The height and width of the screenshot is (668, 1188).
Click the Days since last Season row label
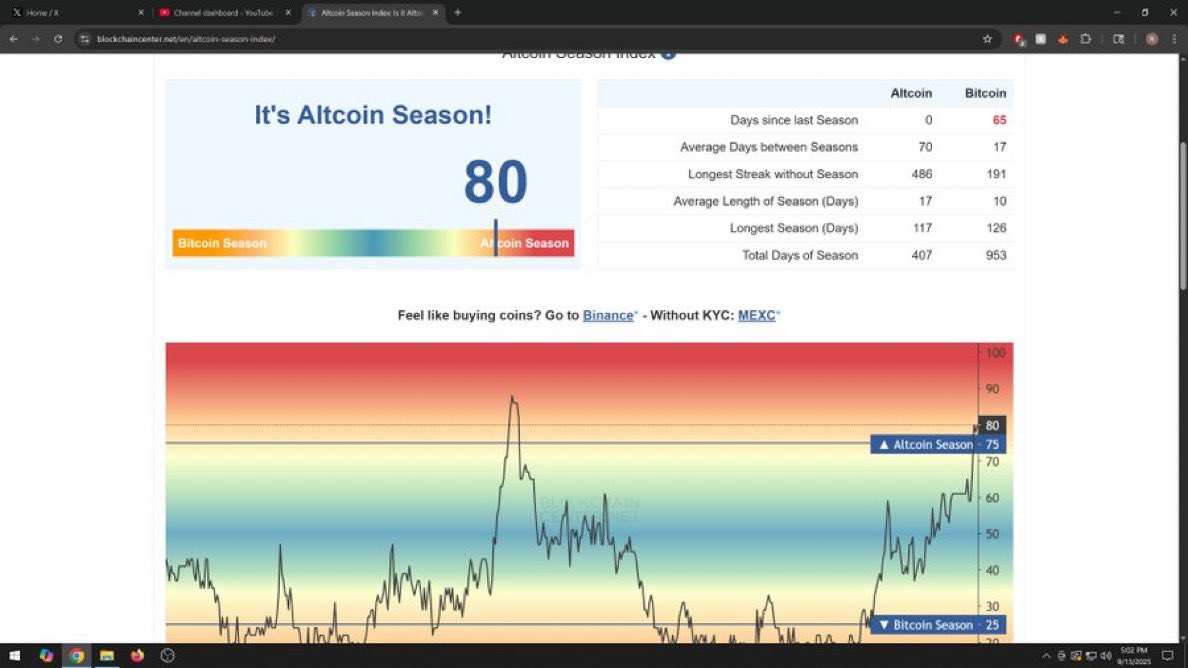coord(794,120)
